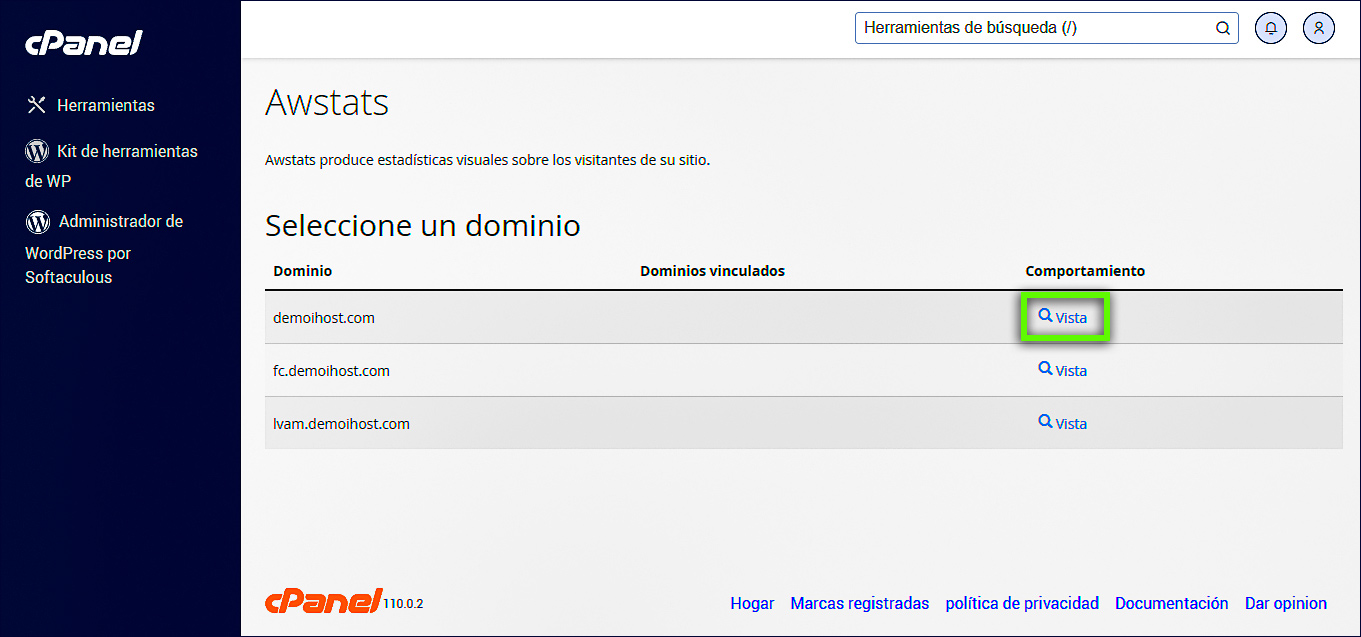Image resolution: width=1361 pixels, height=637 pixels.
Task: Open política de privacidad link
Action: (x=1022, y=603)
